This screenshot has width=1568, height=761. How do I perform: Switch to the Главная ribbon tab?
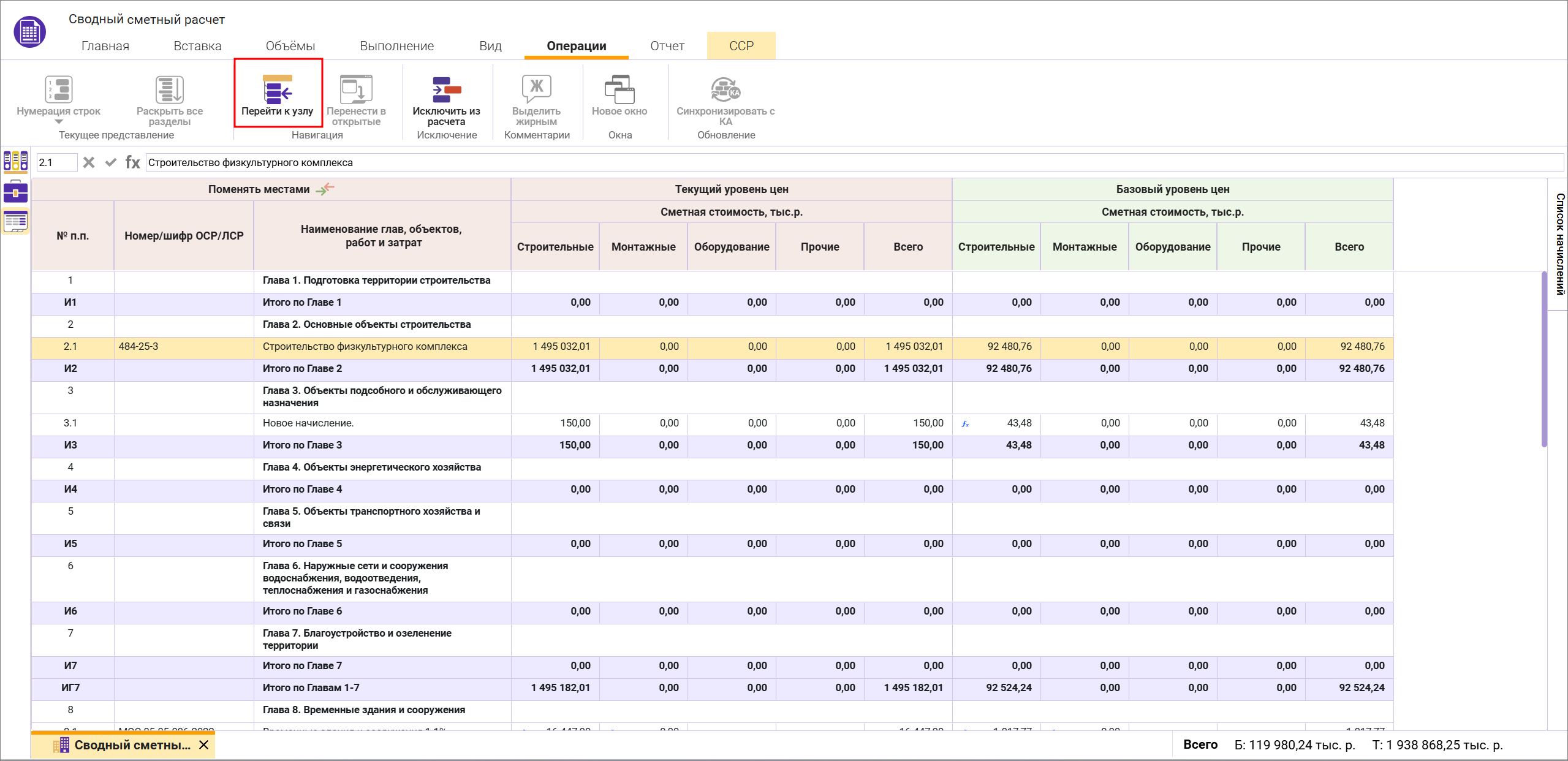point(105,46)
